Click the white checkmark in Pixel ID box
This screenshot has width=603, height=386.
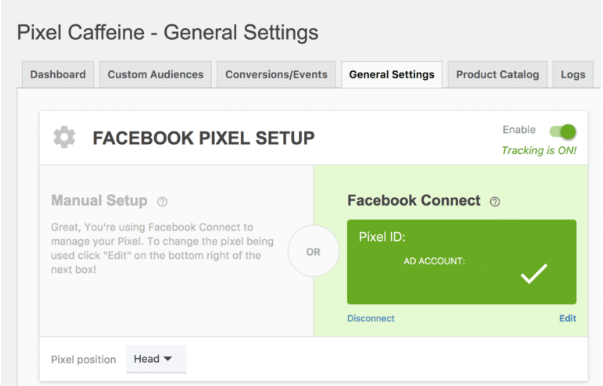coord(534,274)
